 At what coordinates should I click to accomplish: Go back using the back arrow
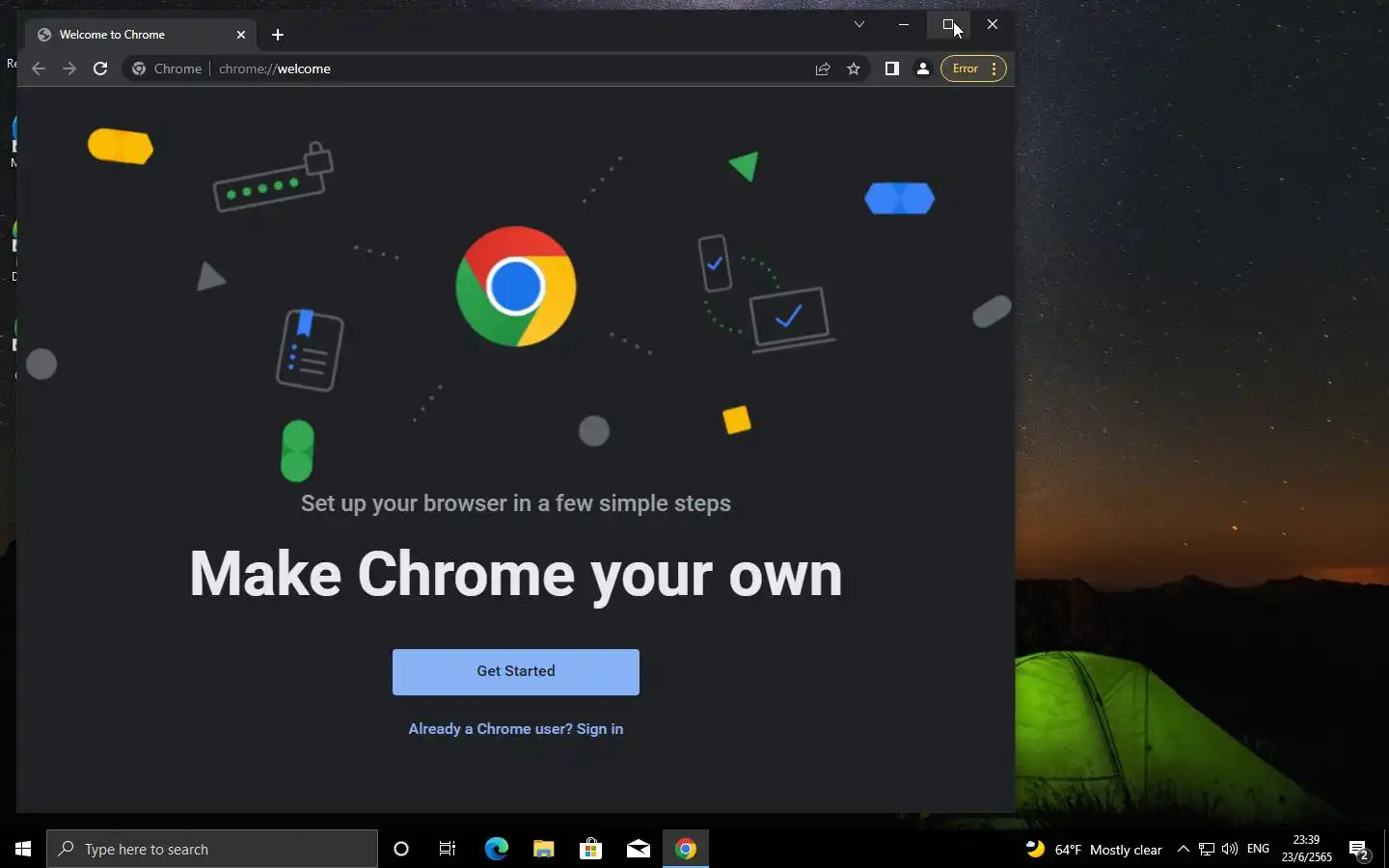39,68
